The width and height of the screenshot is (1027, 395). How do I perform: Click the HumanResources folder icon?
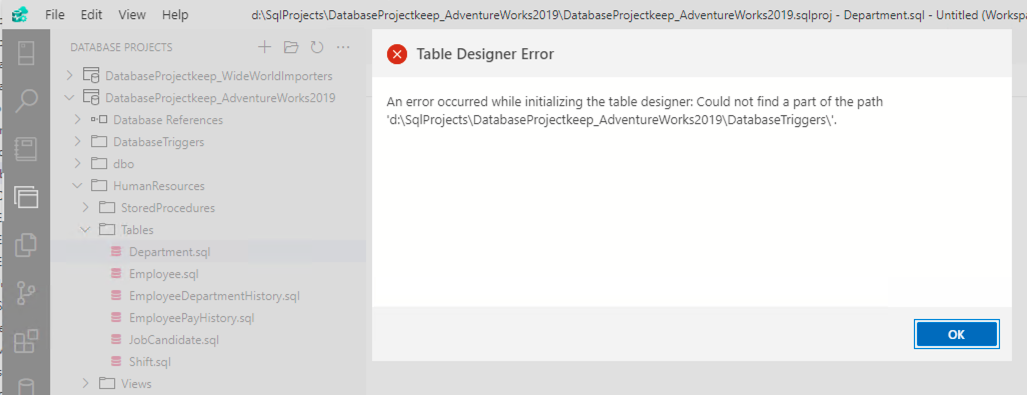99,186
